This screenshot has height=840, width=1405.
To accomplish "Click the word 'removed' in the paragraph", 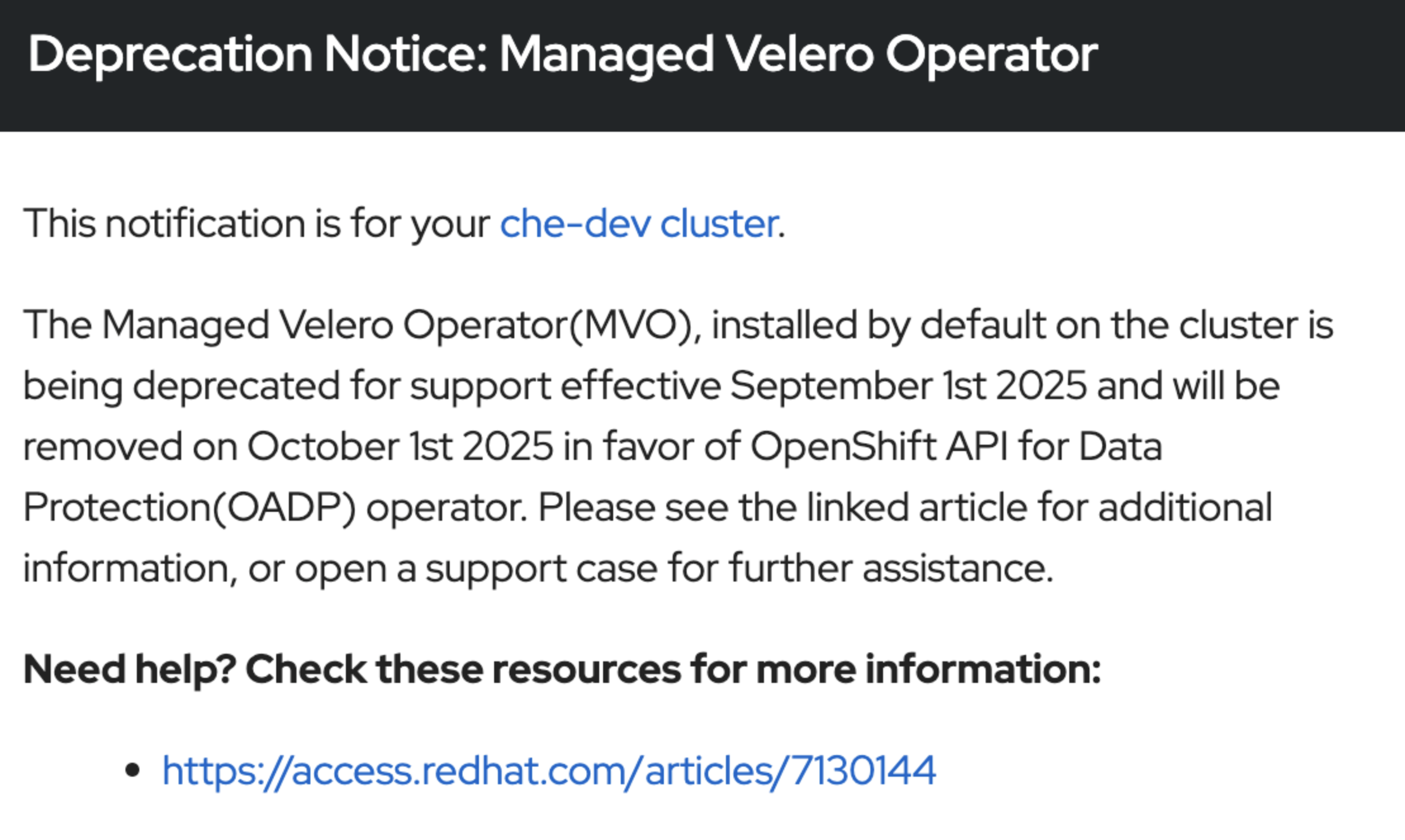I will pos(103,447).
